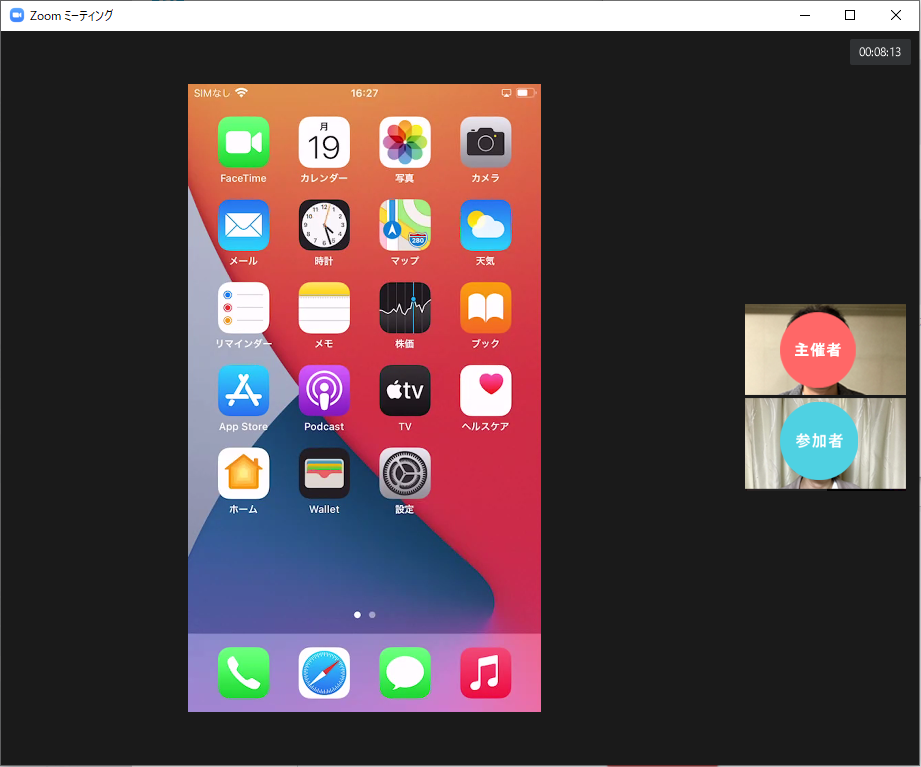Launch the App Store icon

[x=243, y=391]
